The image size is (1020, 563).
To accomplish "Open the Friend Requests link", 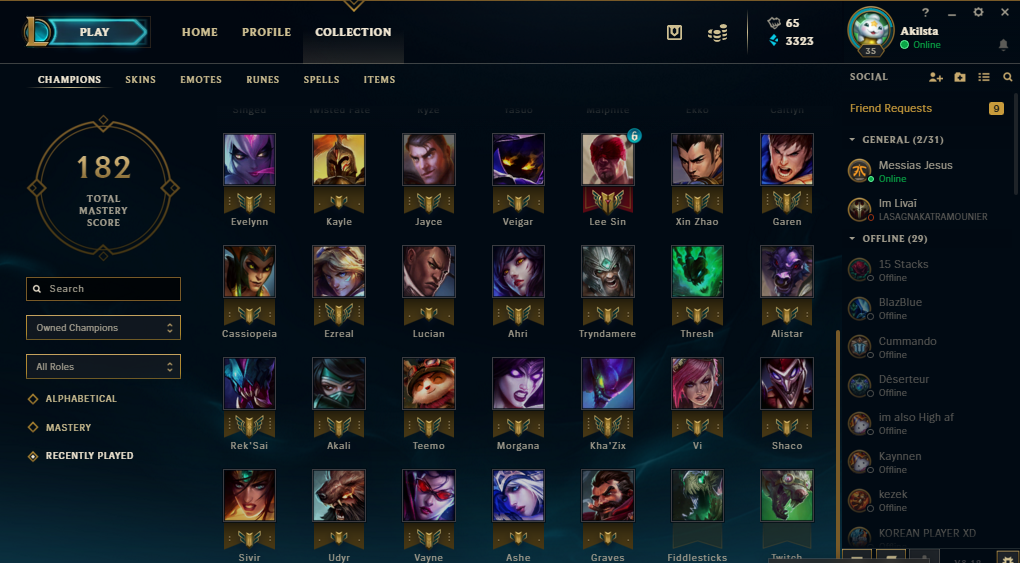I will tap(891, 108).
